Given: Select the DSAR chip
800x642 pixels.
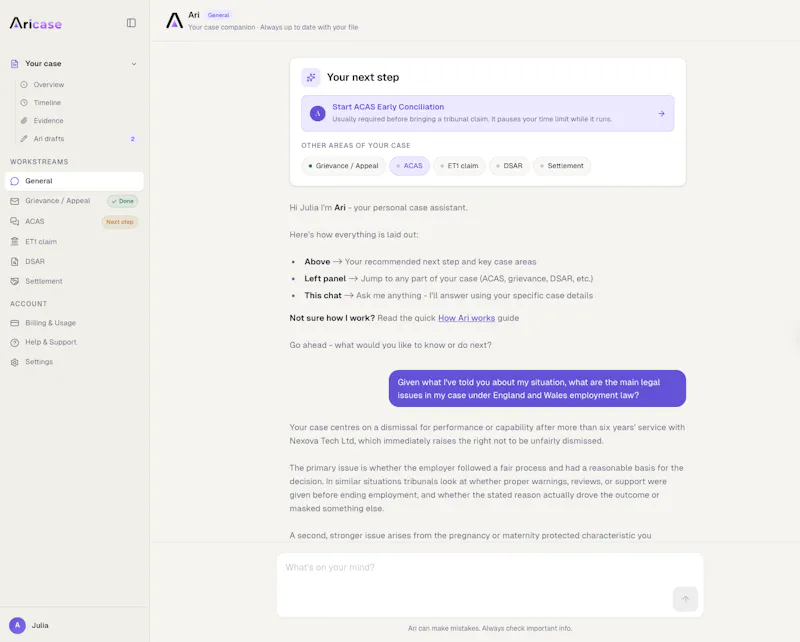Looking at the screenshot, I should pyautogui.click(x=509, y=166).
